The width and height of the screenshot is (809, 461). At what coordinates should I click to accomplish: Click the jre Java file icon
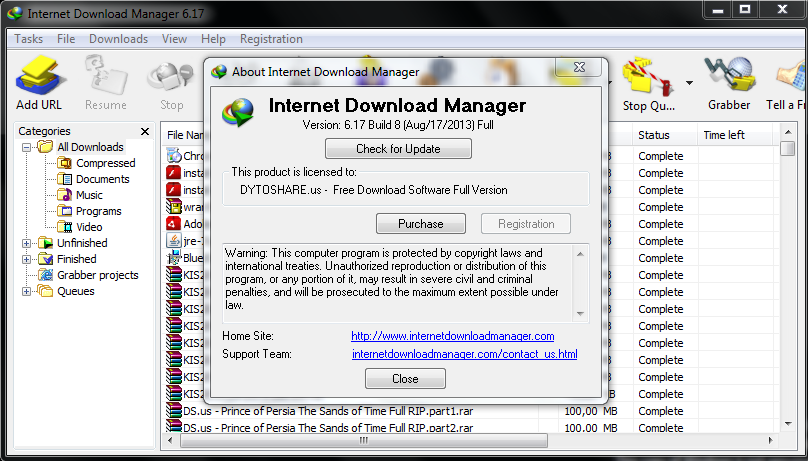[x=173, y=240]
